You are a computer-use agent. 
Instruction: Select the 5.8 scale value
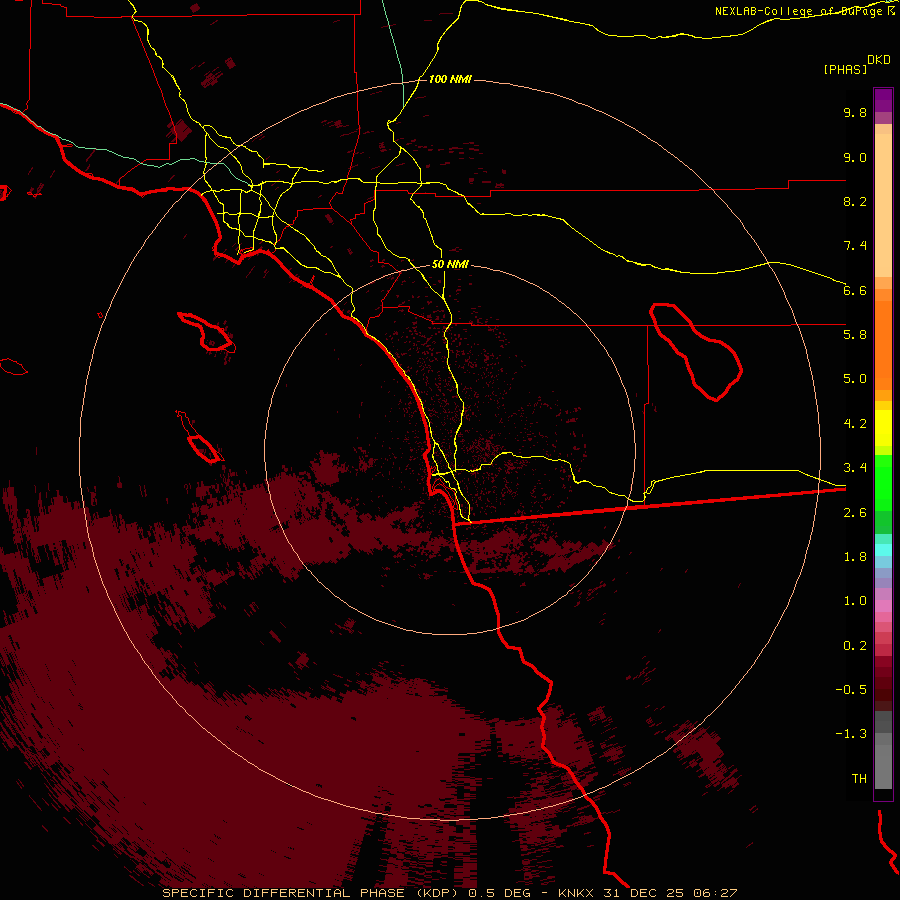click(855, 335)
